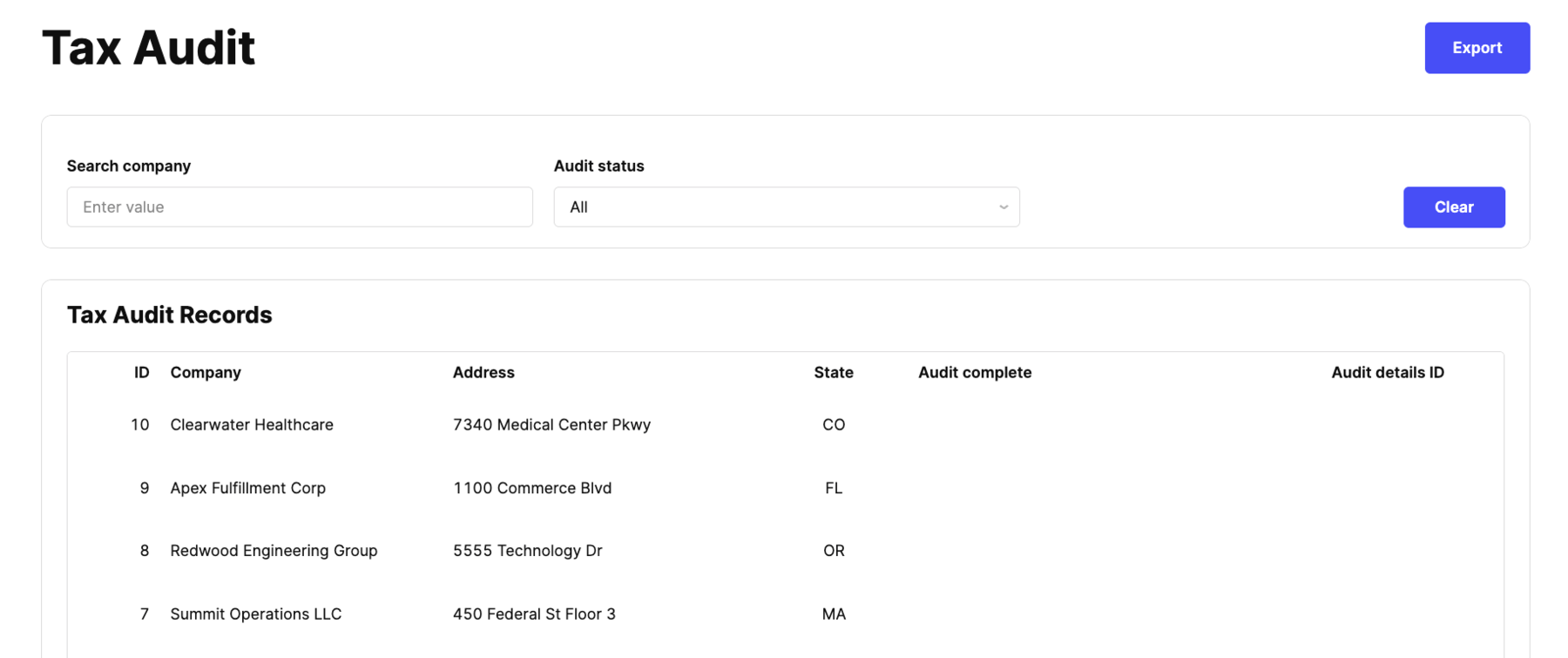Click the address 7340 Medical Center Pkwy
This screenshot has height=658, width=1568.
(x=551, y=424)
